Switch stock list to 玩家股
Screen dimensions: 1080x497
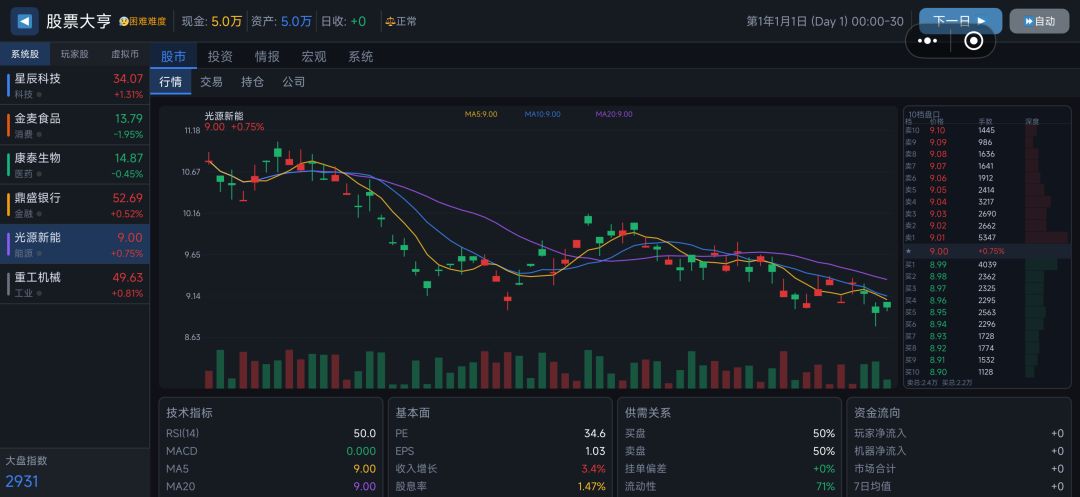pos(74,54)
